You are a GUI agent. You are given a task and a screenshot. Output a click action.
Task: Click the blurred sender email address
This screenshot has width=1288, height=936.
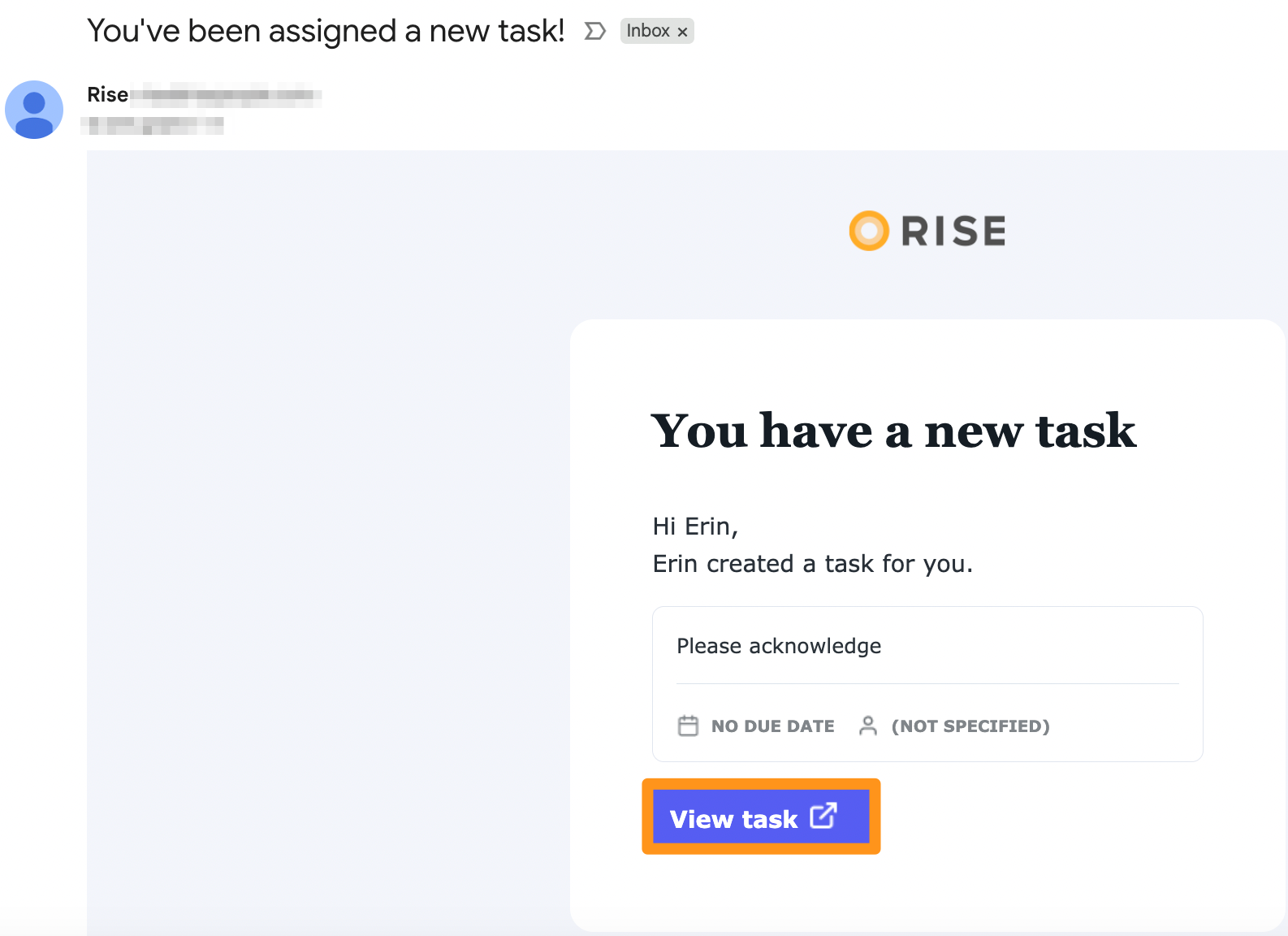(226, 95)
